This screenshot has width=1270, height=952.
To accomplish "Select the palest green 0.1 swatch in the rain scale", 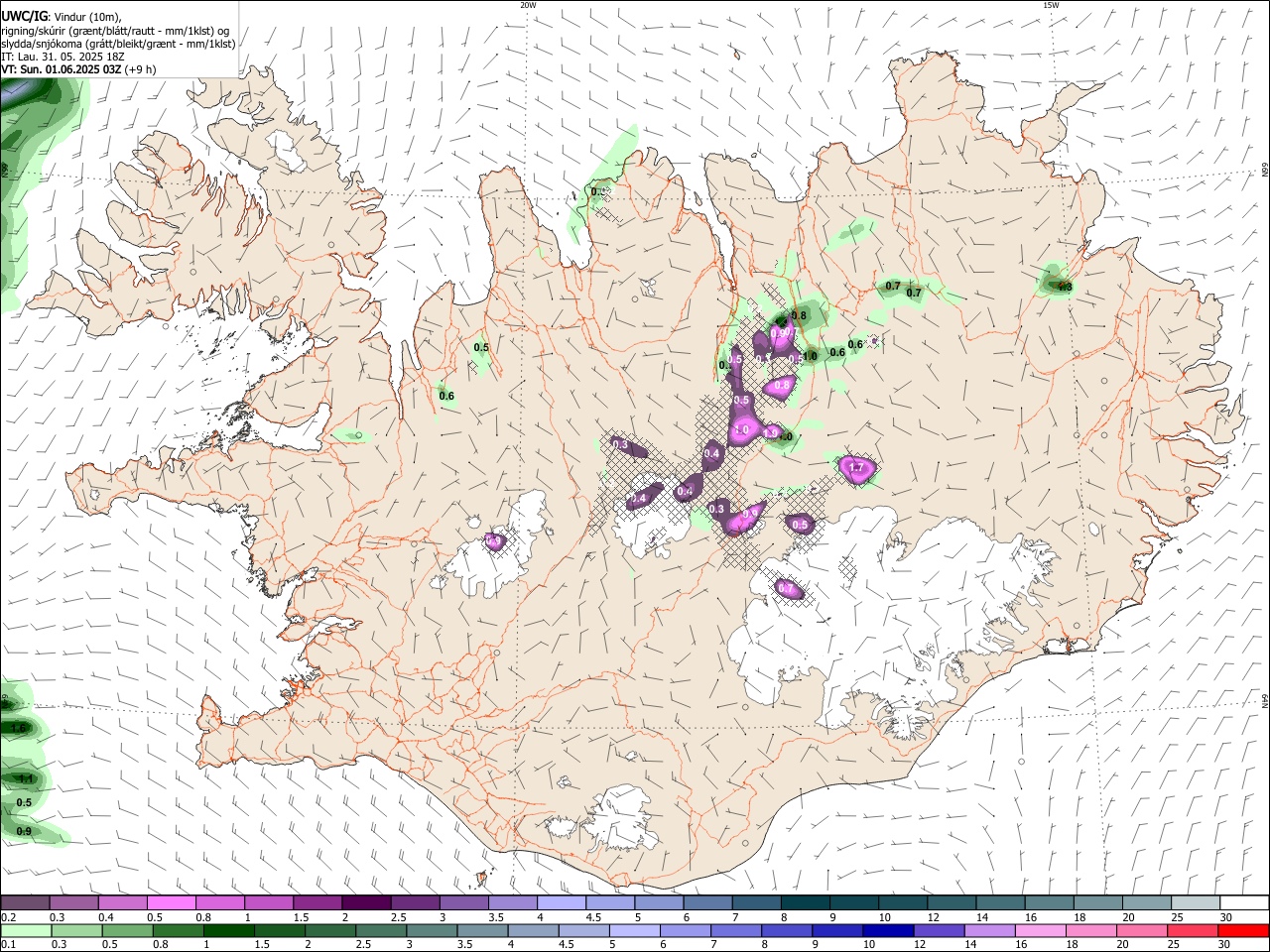I will click(x=25, y=931).
